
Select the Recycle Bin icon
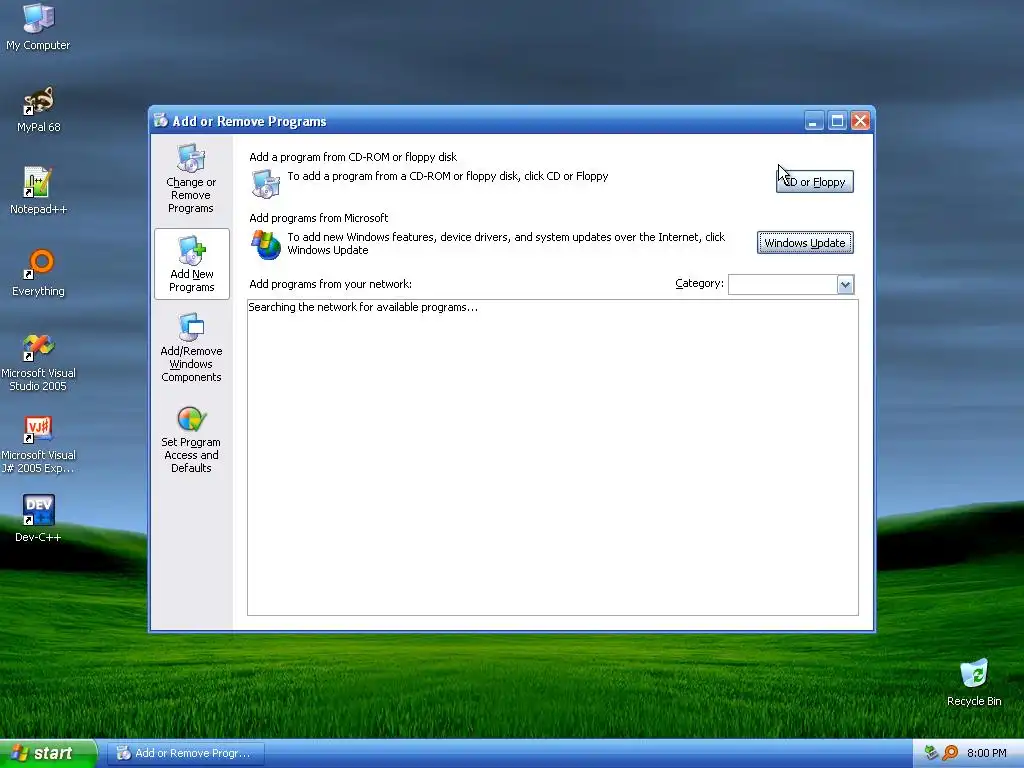974,683
